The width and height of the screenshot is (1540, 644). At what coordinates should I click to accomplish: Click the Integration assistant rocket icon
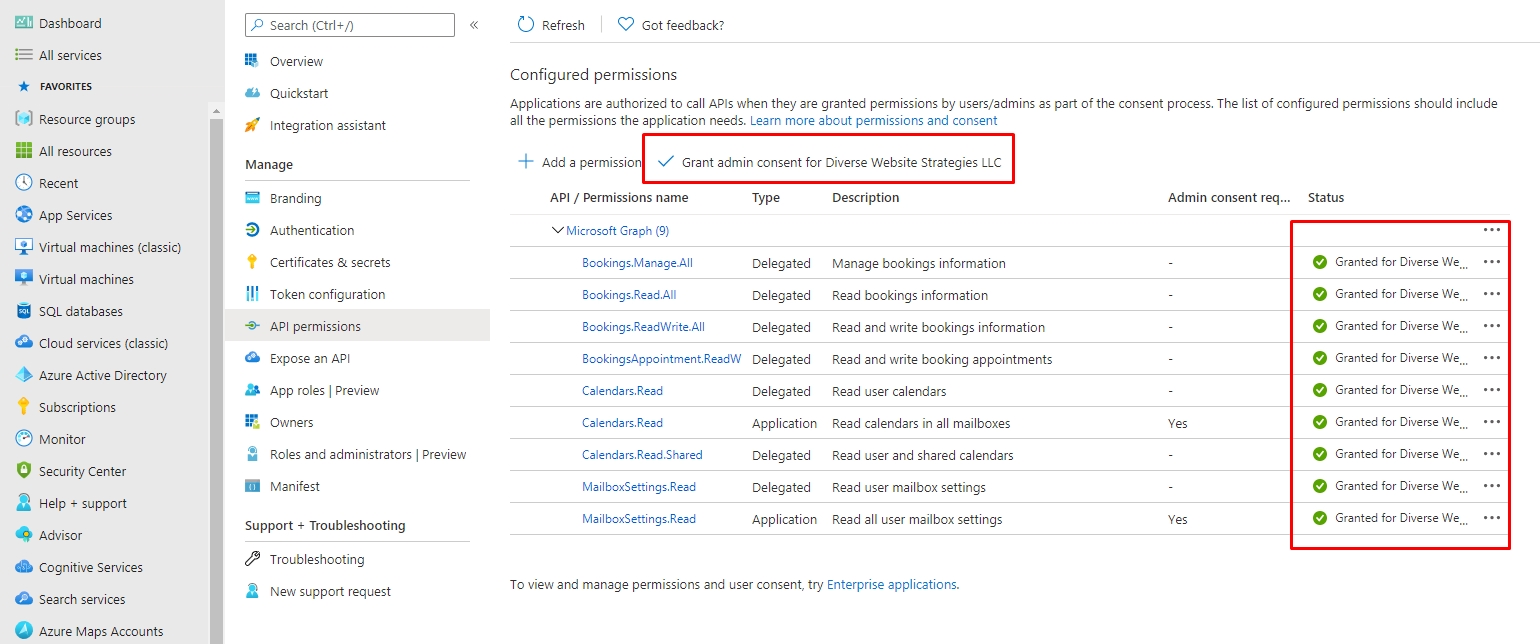click(x=252, y=125)
